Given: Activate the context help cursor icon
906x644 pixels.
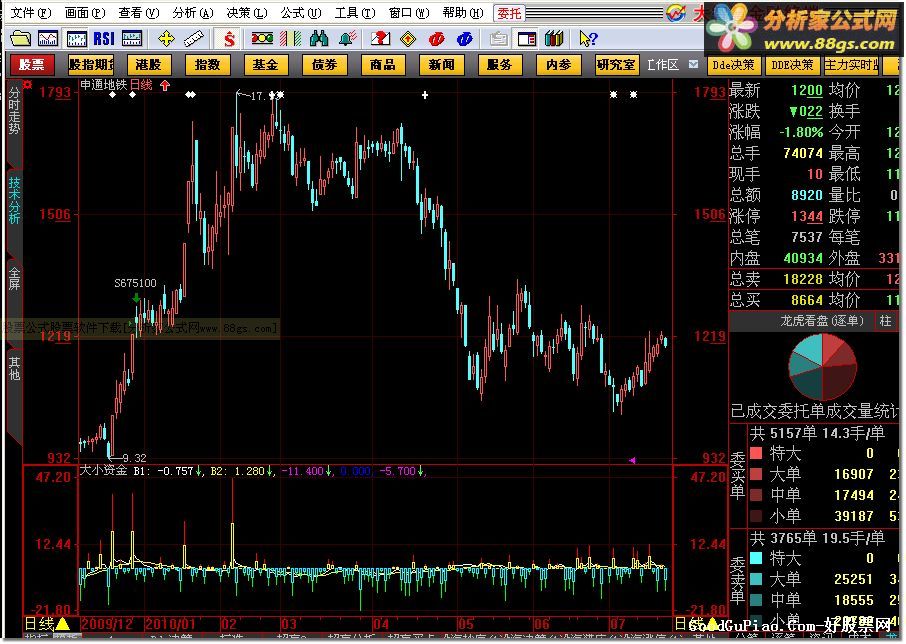Looking at the screenshot, I should coord(588,39).
